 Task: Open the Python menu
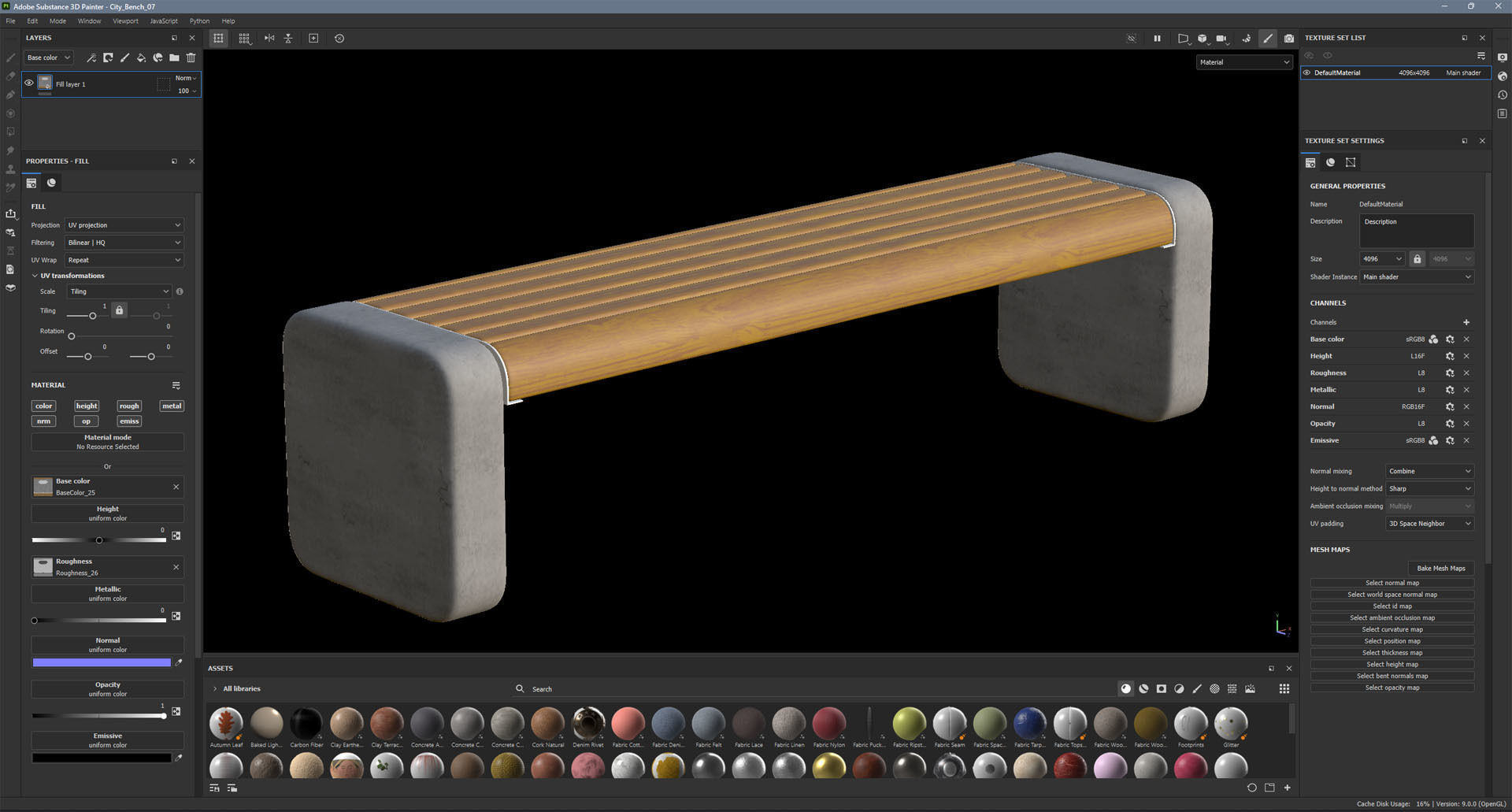199,21
